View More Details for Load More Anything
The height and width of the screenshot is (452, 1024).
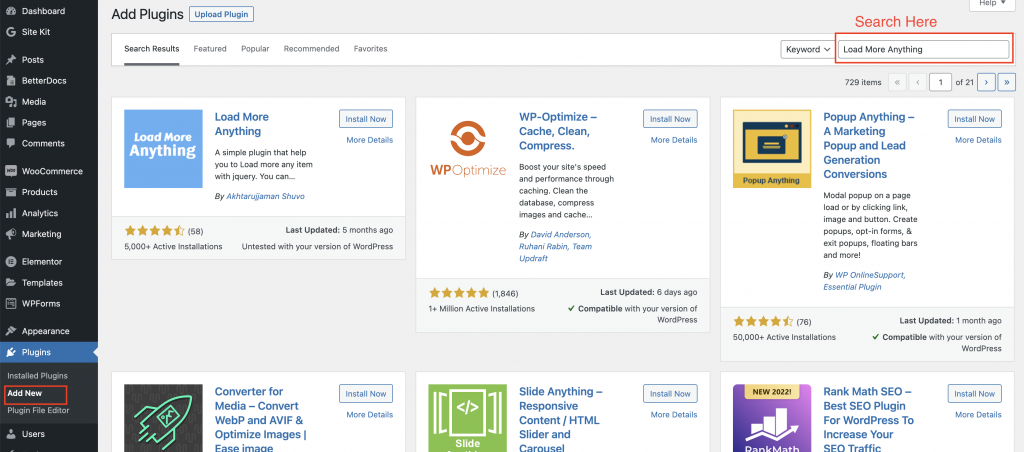[x=370, y=140]
